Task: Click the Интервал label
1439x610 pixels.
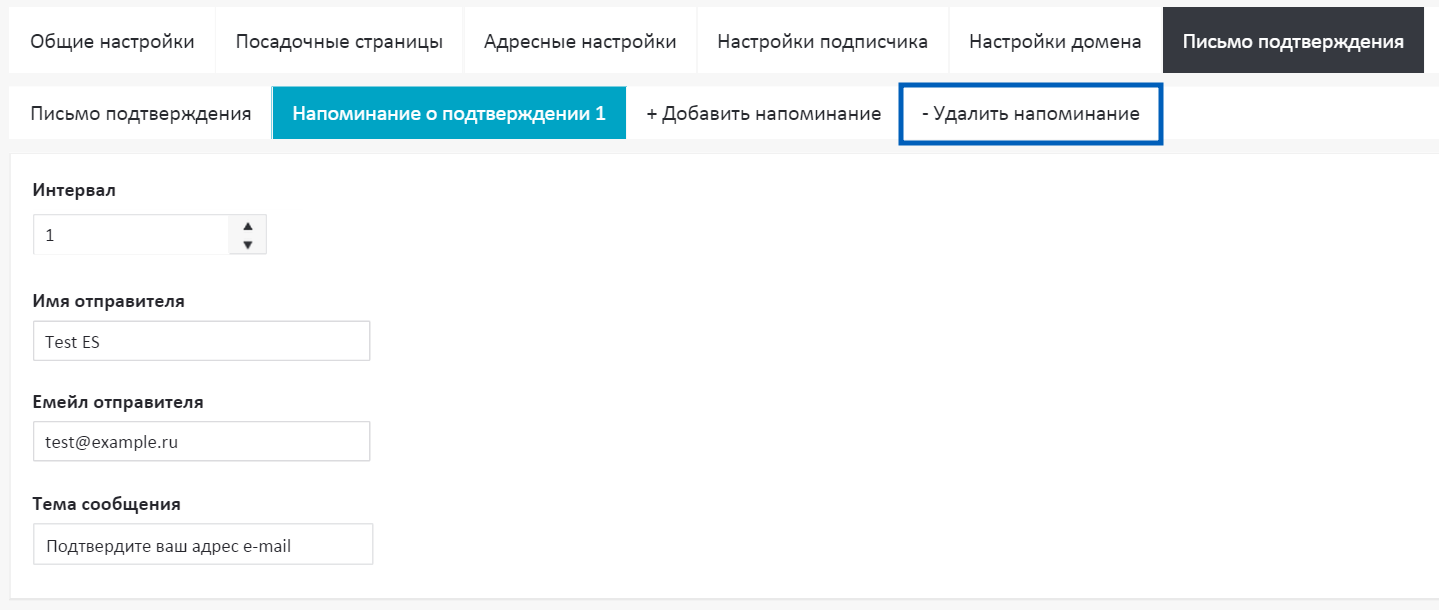Action: point(74,190)
